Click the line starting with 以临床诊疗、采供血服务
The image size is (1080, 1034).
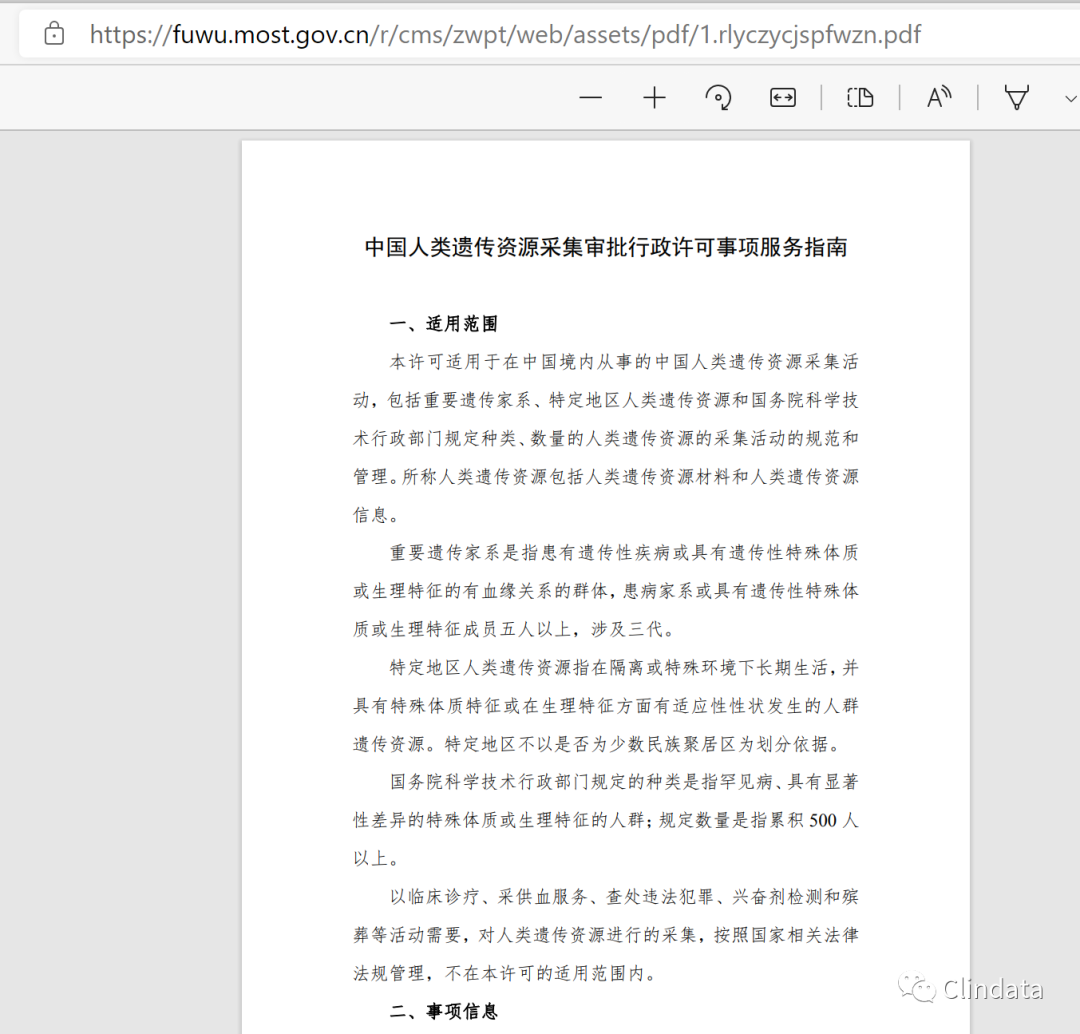click(624, 896)
